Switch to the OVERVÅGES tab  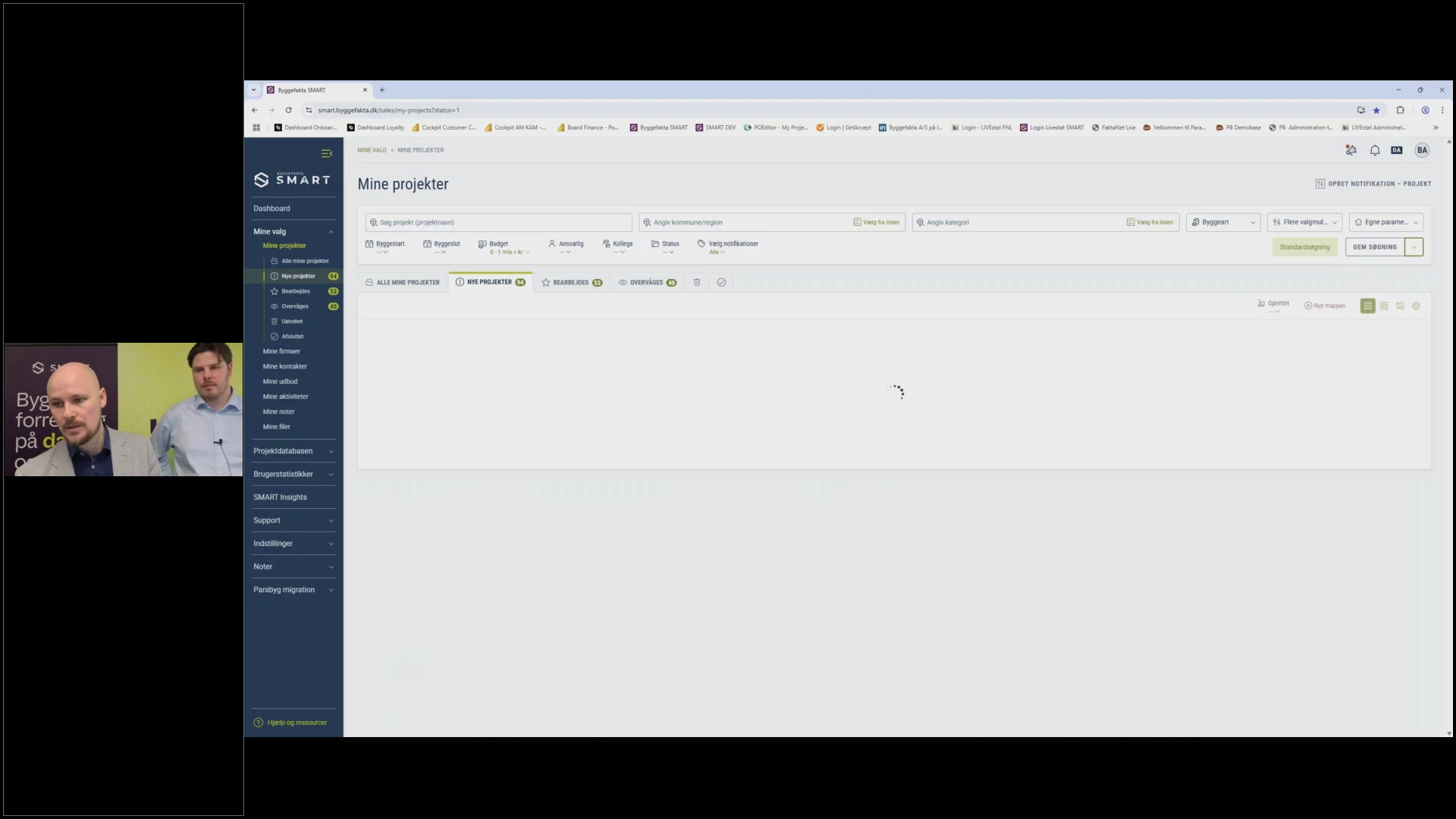pyautogui.click(x=647, y=282)
